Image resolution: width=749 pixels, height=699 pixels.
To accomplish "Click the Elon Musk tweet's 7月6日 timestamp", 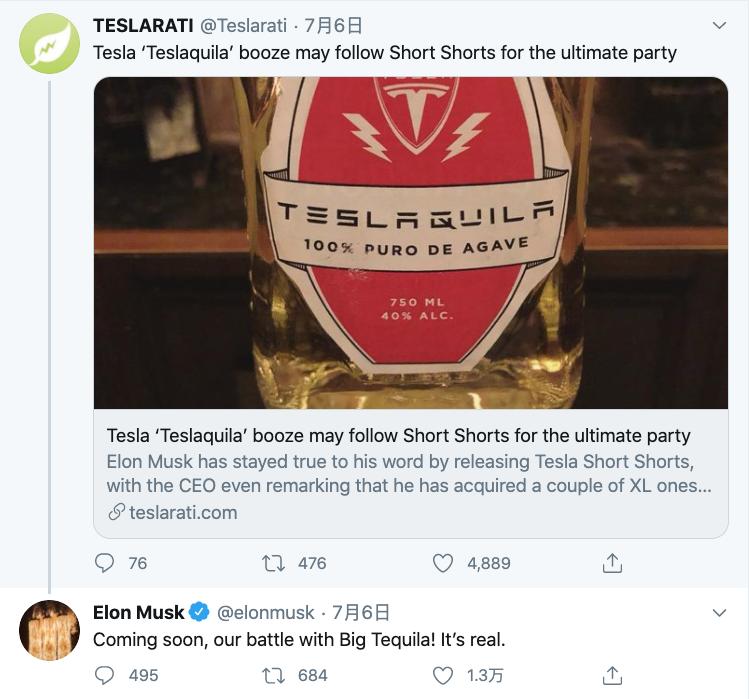I will tap(360, 612).
